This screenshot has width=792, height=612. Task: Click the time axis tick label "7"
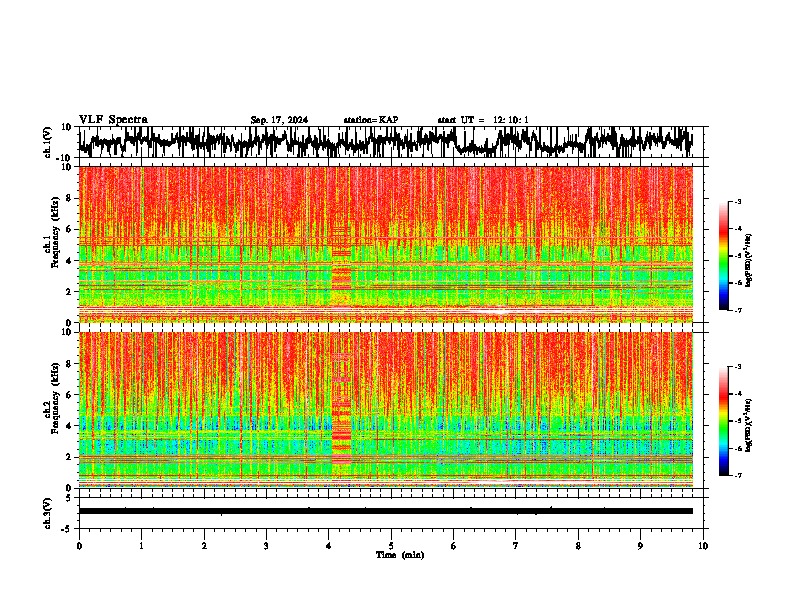pos(516,546)
